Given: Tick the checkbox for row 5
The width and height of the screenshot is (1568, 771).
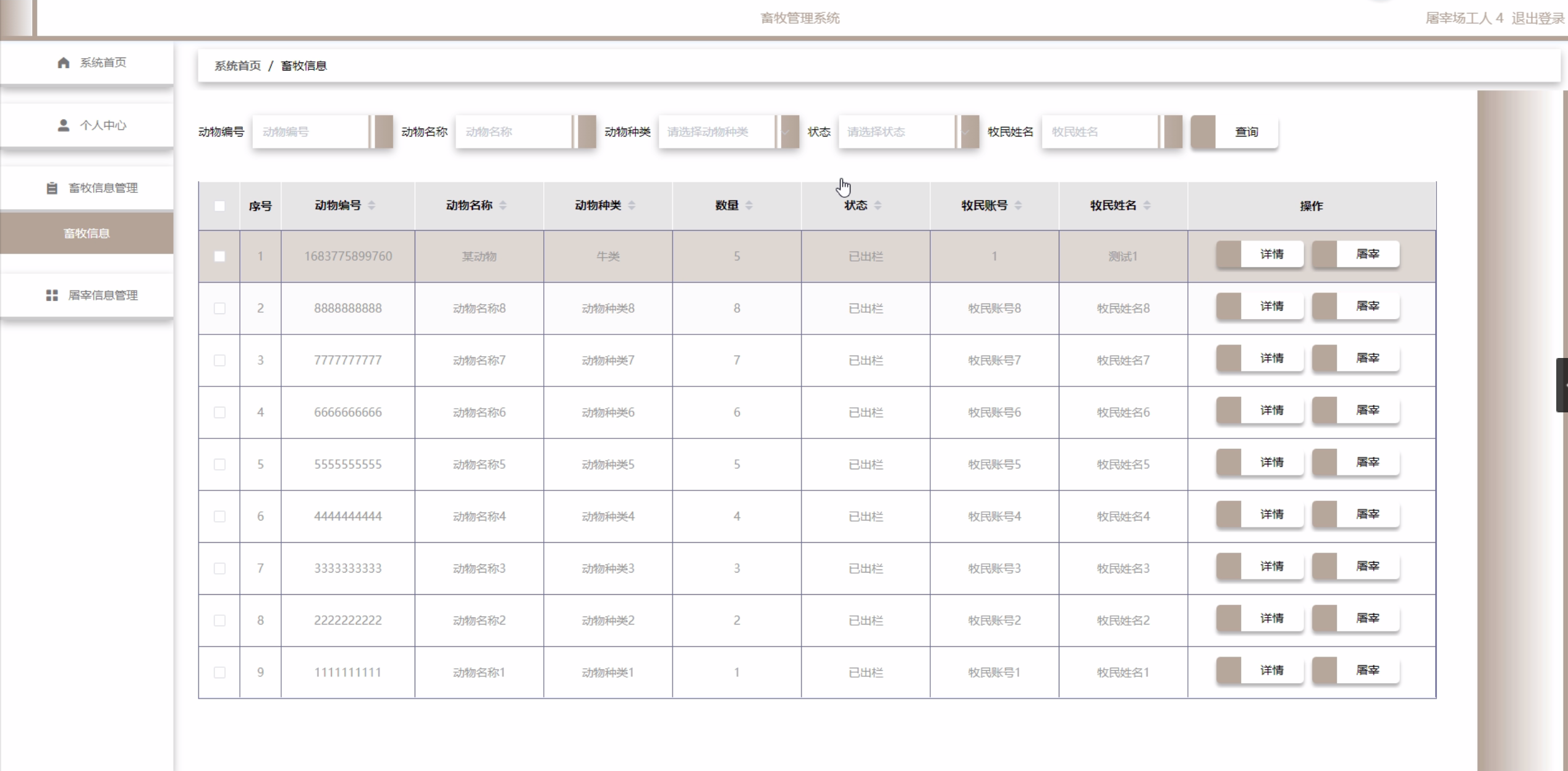Looking at the screenshot, I should pos(219,464).
